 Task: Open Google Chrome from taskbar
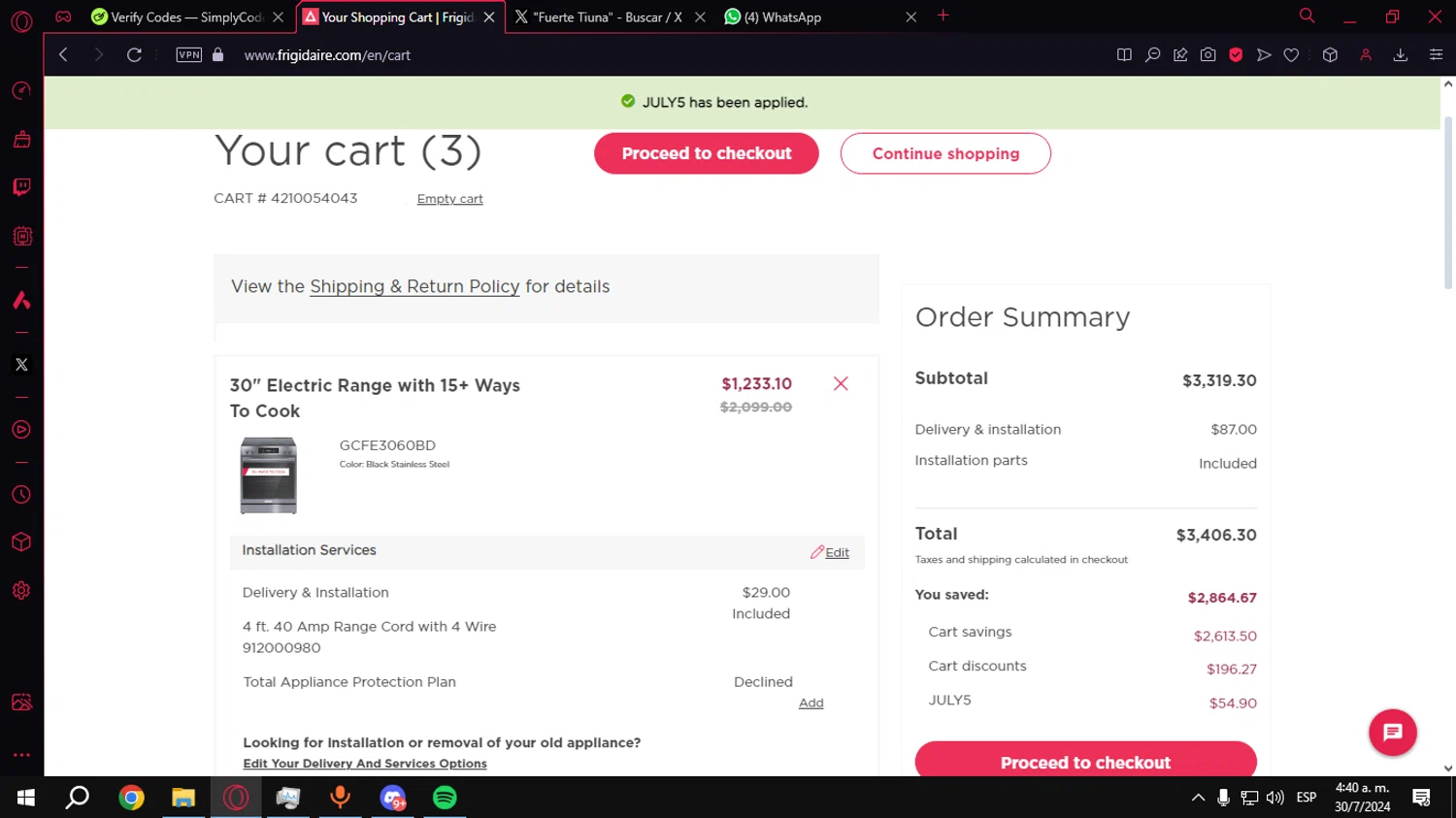131,798
